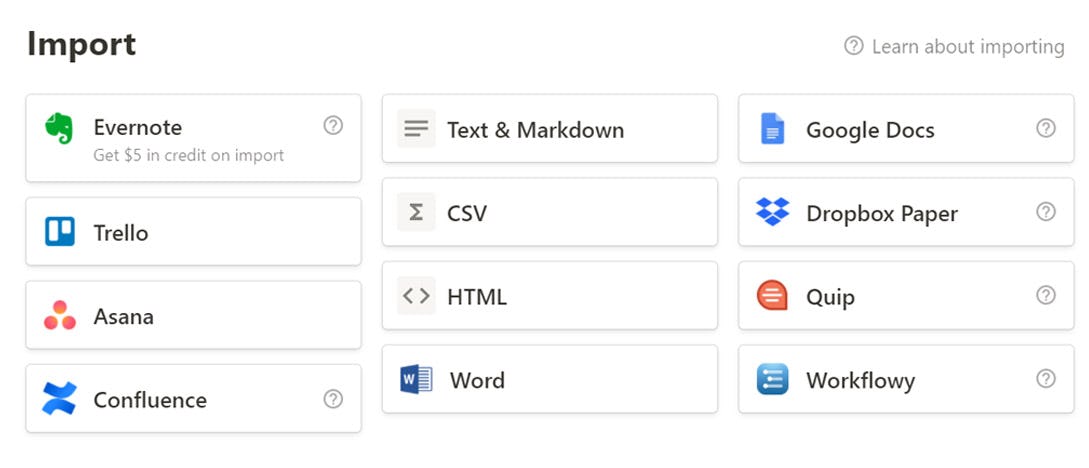This screenshot has height=468, width=1089.
Task: Click the Google Docs icon
Action: tap(772, 129)
